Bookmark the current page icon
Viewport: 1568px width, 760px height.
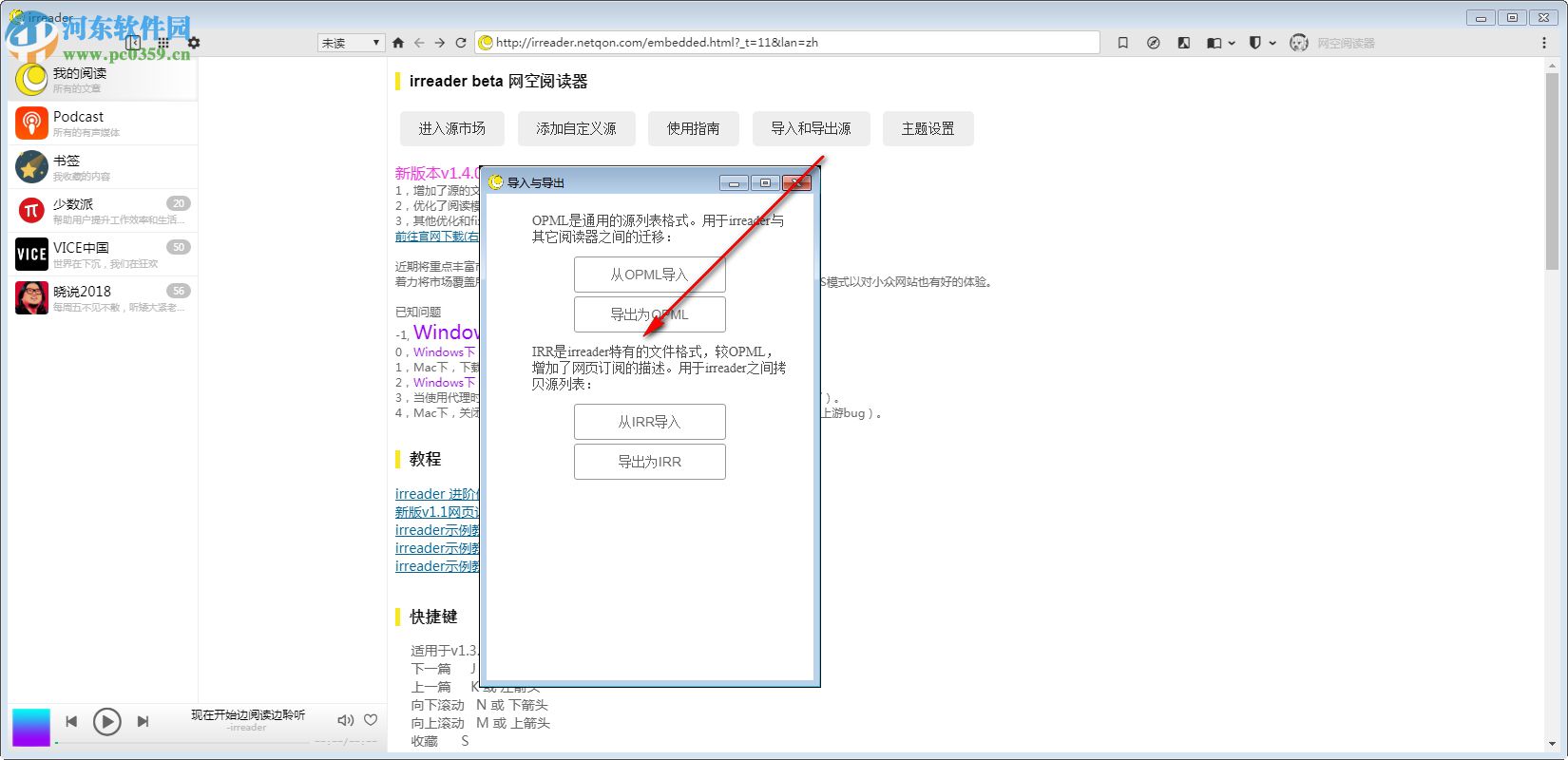[1123, 43]
